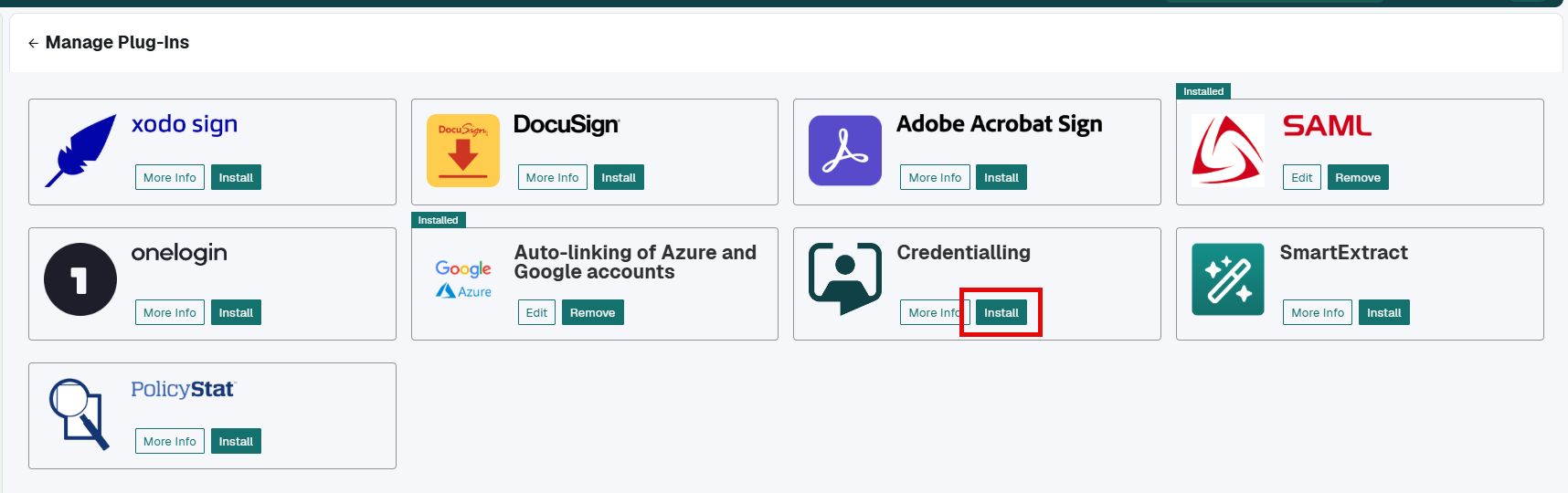View More Info for Adobe Acrobat Sign
This screenshot has height=493, width=1568.
(935, 177)
